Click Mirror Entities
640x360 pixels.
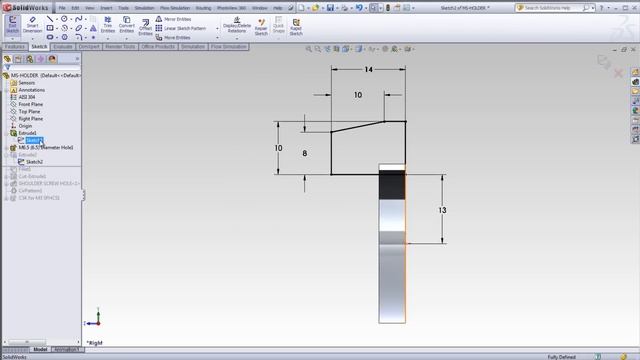173,19
